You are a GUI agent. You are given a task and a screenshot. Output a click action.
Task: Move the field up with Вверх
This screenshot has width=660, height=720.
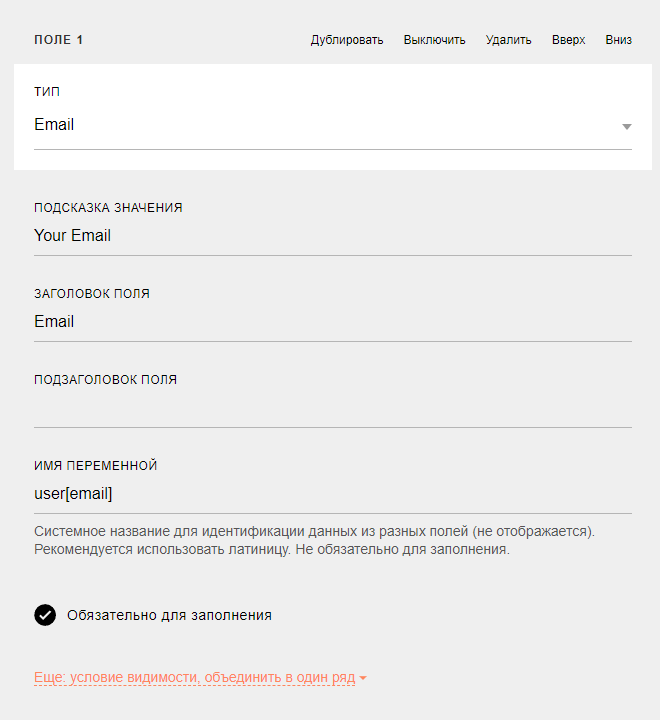568,40
